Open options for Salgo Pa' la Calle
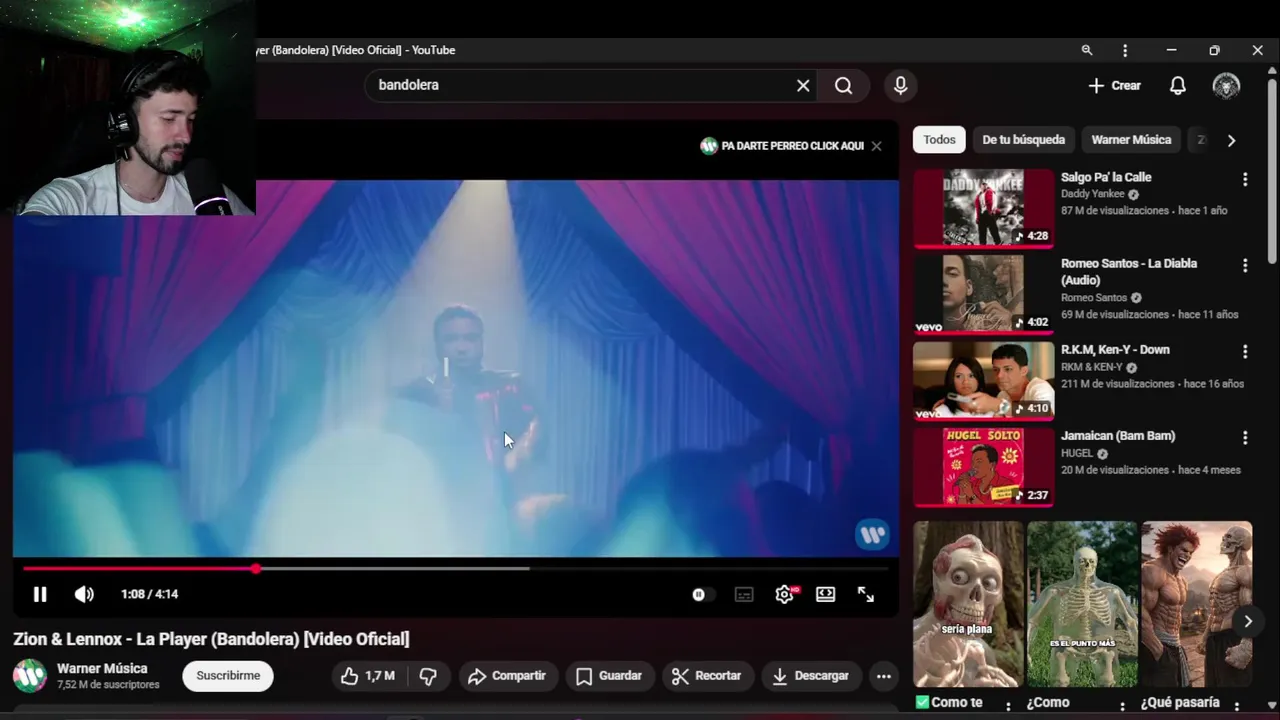1280x720 pixels. click(1245, 179)
